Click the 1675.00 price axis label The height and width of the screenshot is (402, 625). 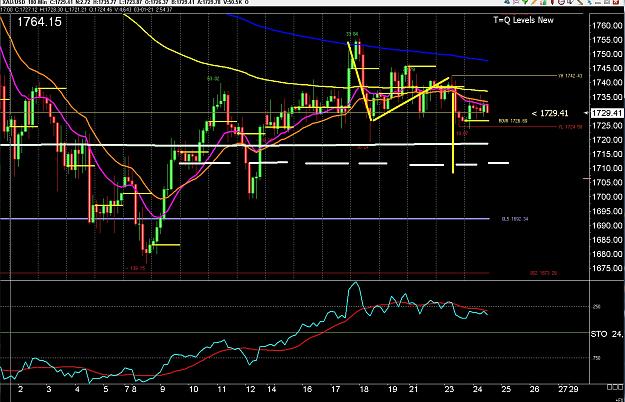607,268
